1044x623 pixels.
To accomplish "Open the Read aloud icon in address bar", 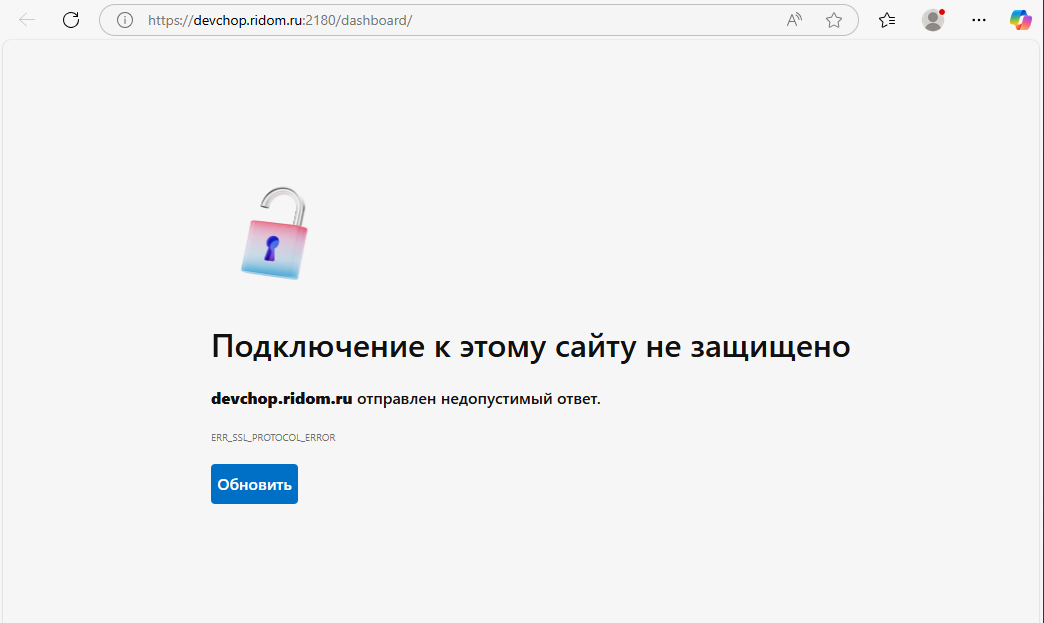I will pos(795,20).
